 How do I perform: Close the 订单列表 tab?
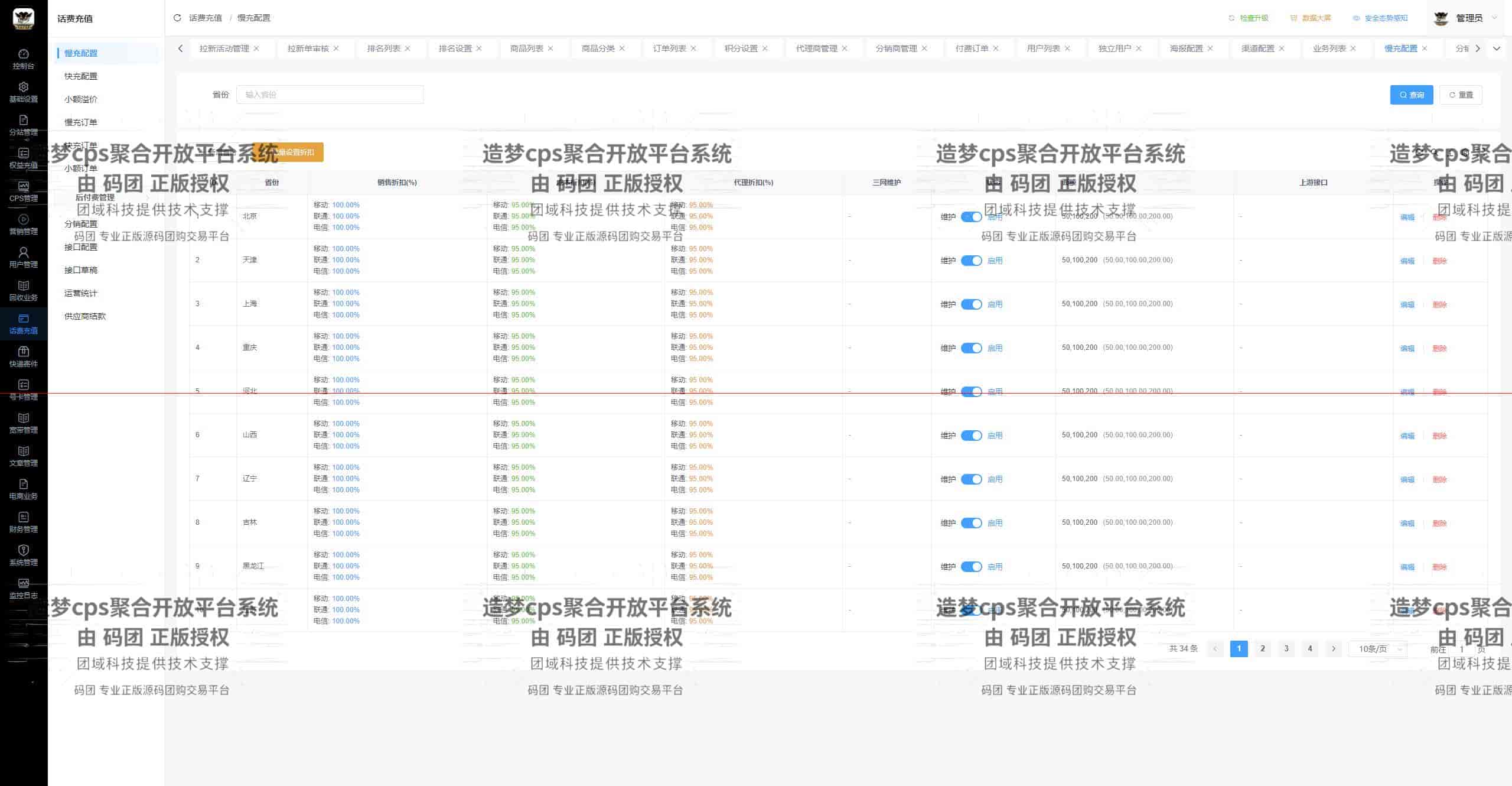pyautogui.click(x=693, y=48)
